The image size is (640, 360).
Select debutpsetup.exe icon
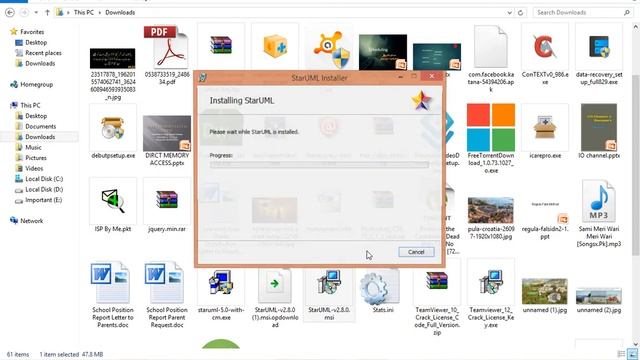pyautogui.click(x=113, y=129)
